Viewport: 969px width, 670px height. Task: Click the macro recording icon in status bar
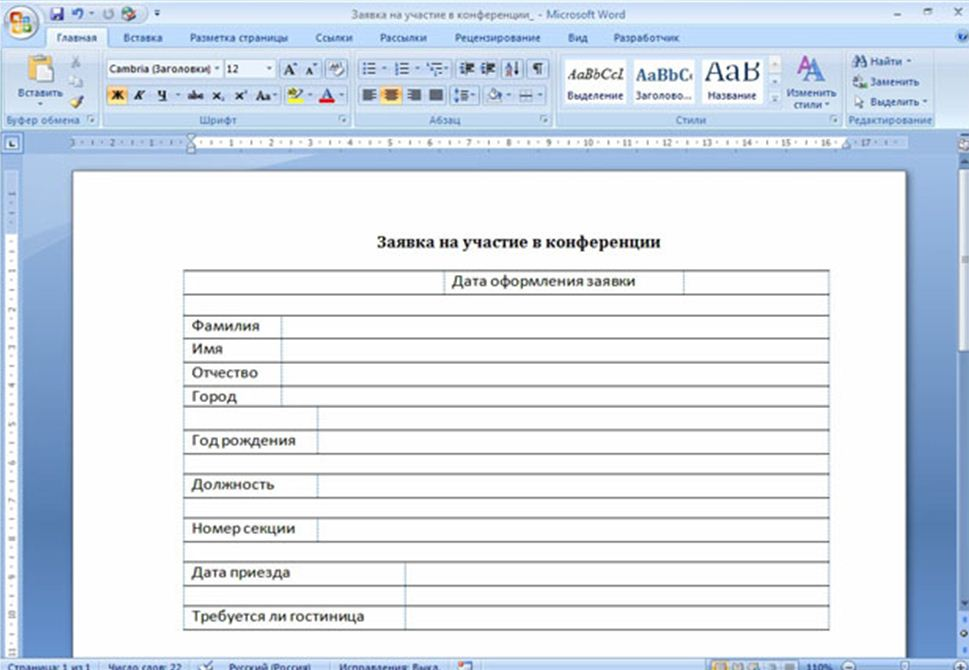[465, 665]
